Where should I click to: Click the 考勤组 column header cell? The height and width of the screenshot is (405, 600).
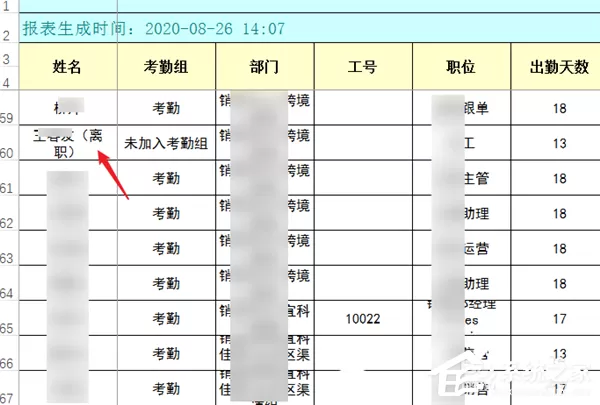tap(166, 67)
